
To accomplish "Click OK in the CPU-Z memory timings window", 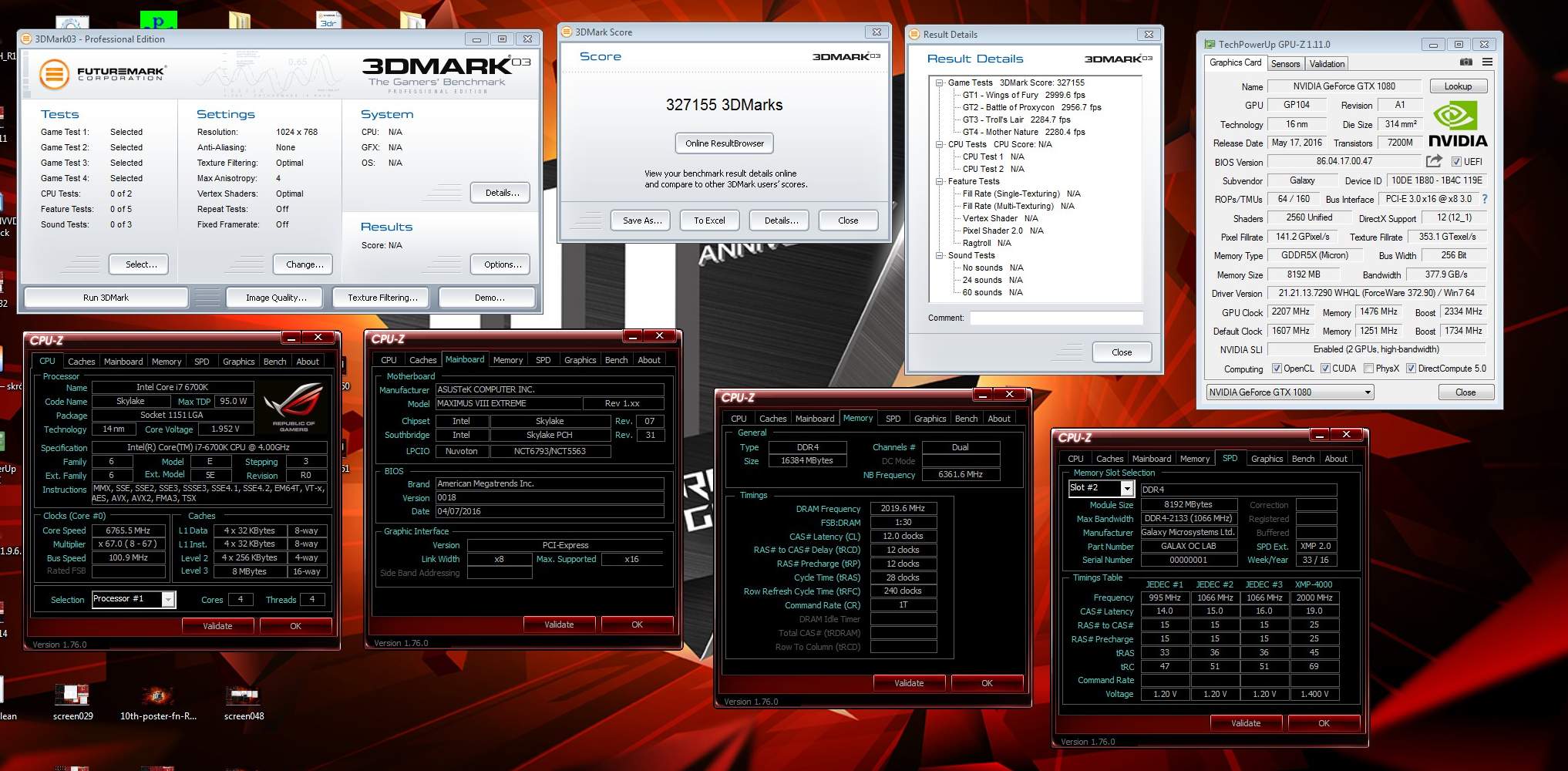I will pos(987,683).
